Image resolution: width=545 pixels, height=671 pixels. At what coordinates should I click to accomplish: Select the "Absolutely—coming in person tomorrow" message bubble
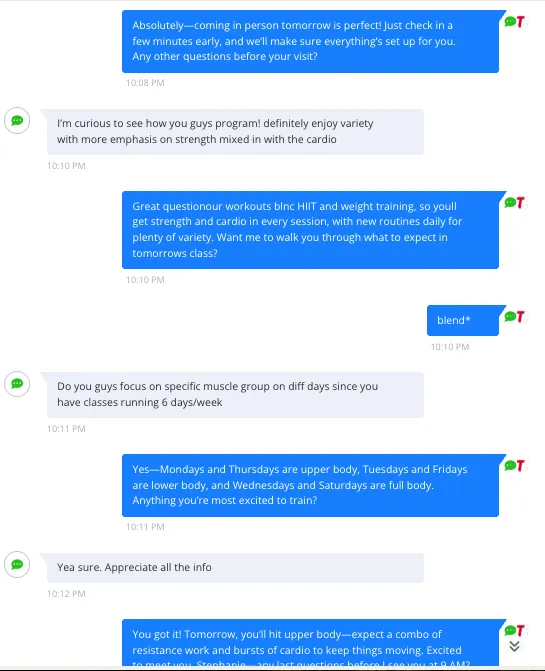coord(310,42)
